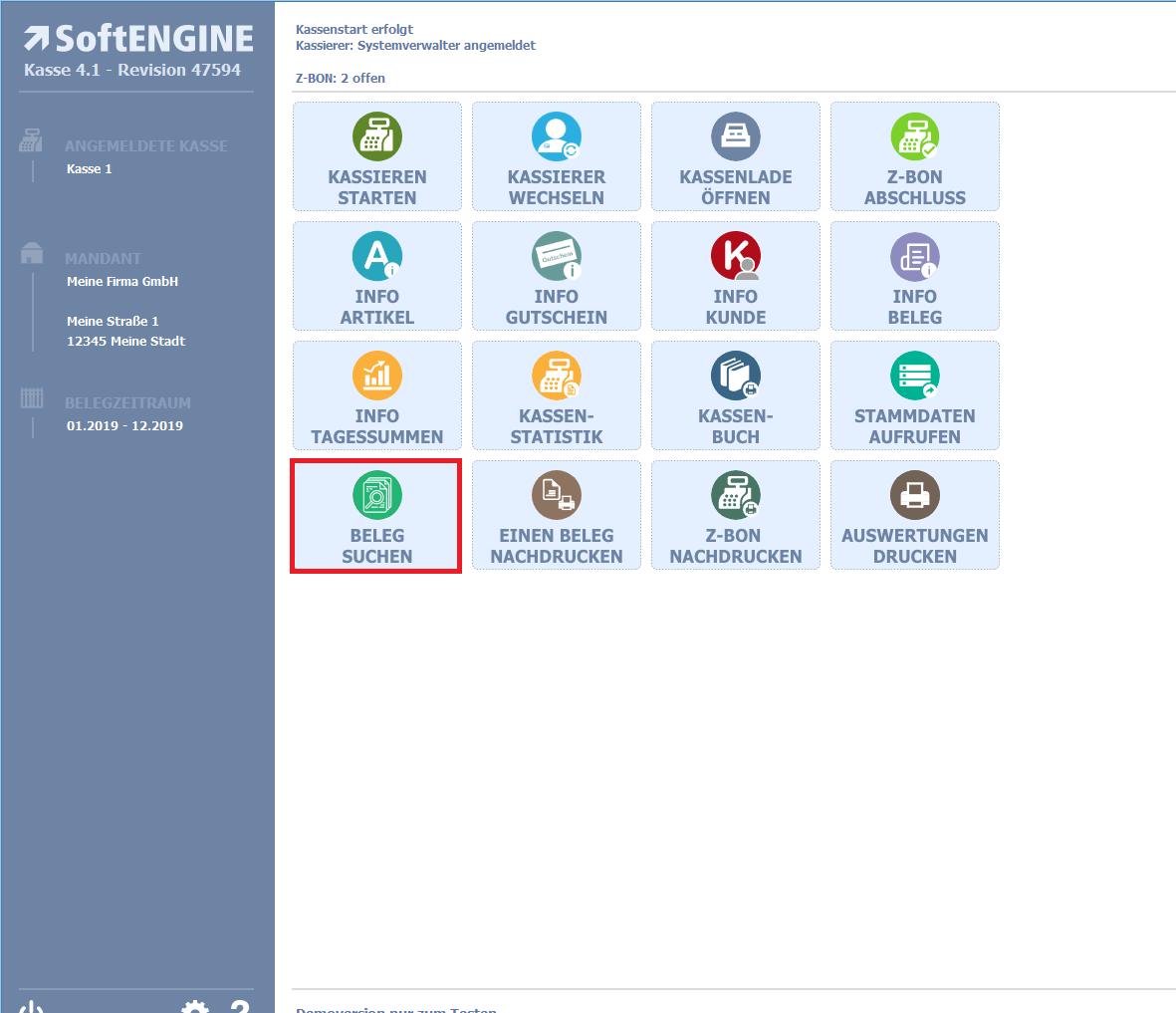This screenshot has width=1176, height=1013.
Task: Click the power icon in the sidebar
Action: pyautogui.click(x=32, y=1007)
